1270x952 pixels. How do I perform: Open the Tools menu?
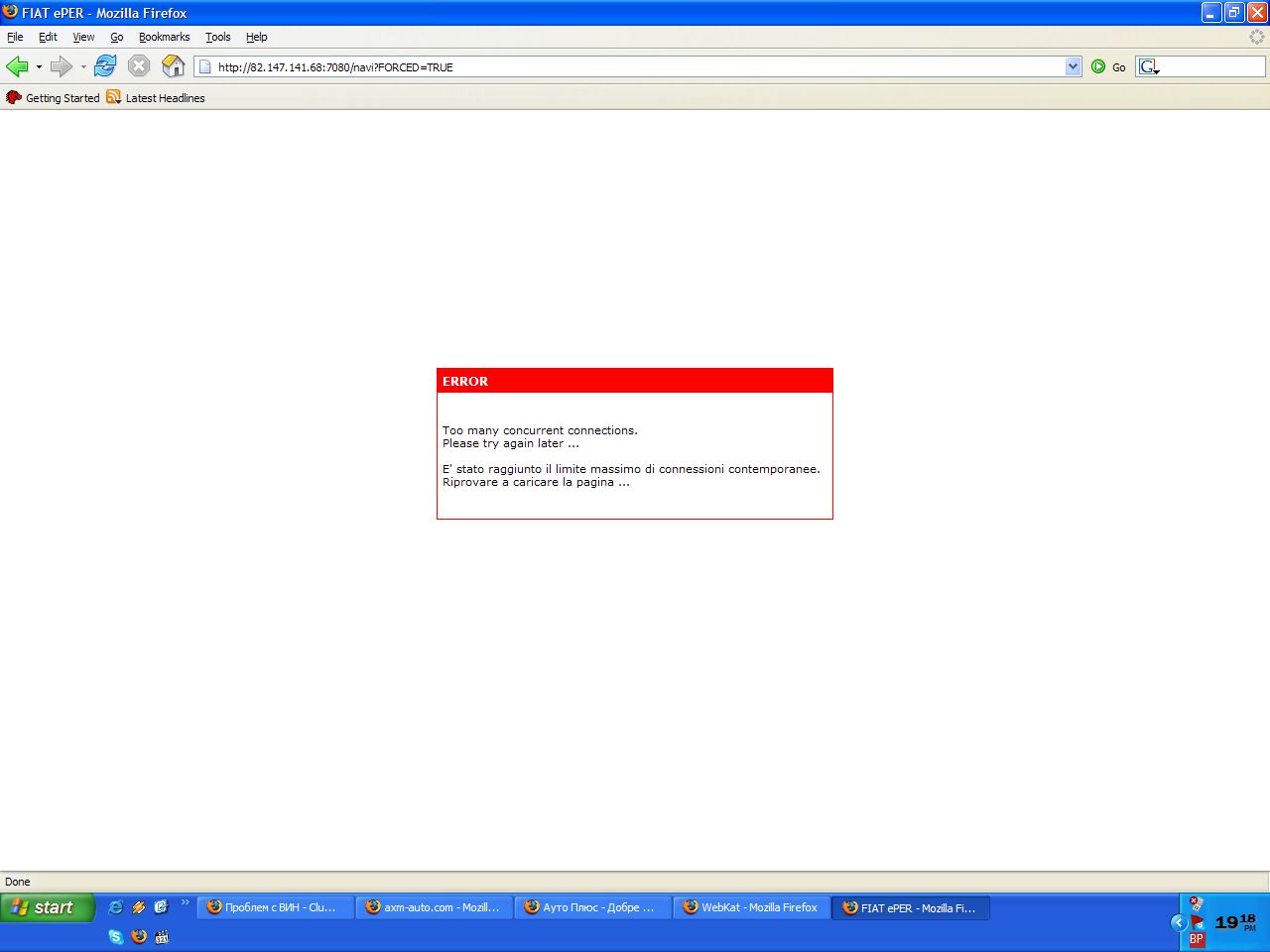pos(217,37)
